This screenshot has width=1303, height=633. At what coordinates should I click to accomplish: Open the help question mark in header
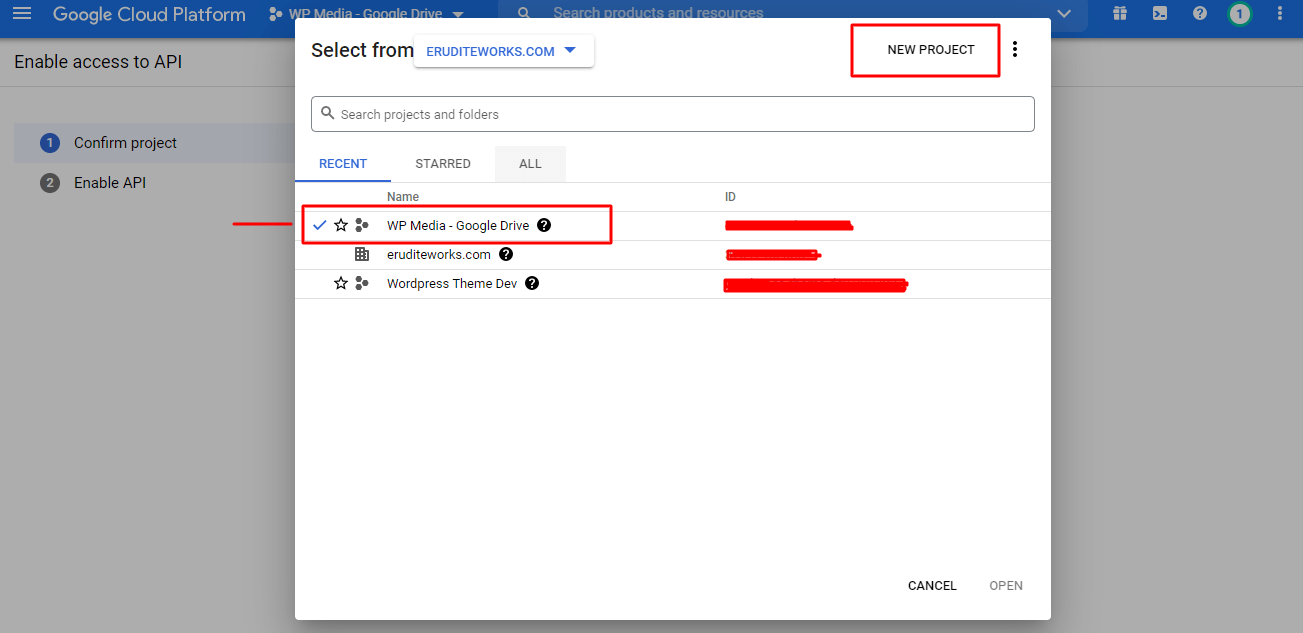click(1200, 14)
